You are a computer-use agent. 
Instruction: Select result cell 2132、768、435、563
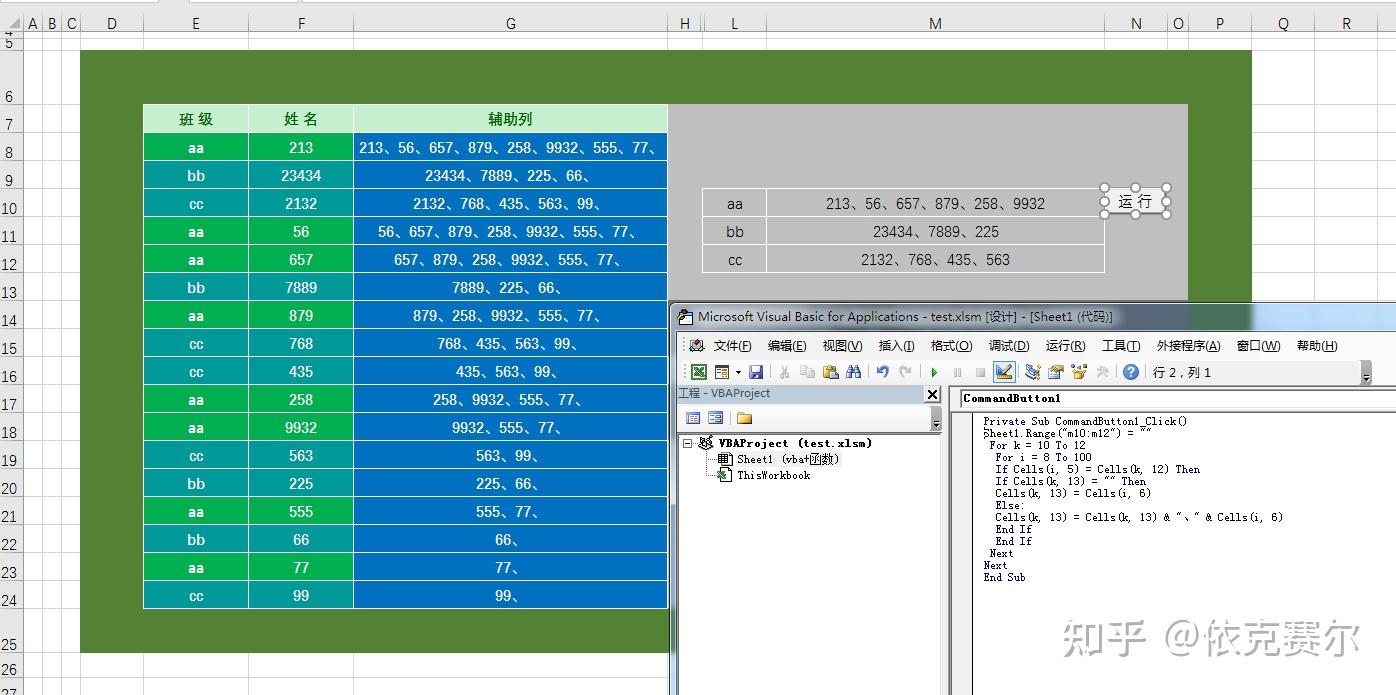[x=935, y=259]
